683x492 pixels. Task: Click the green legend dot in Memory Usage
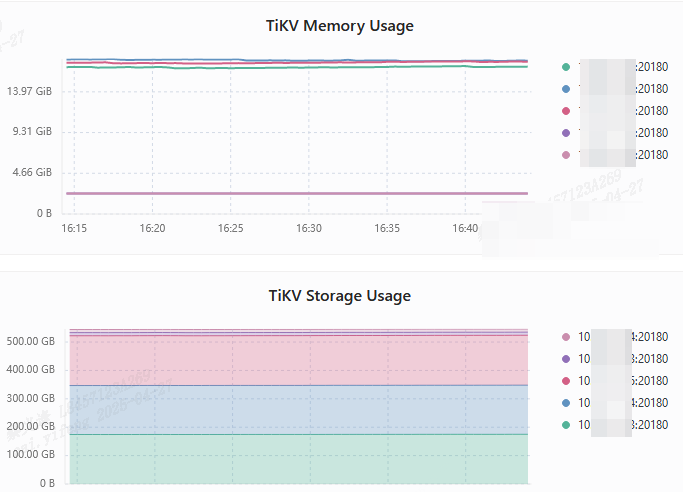pos(566,67)
